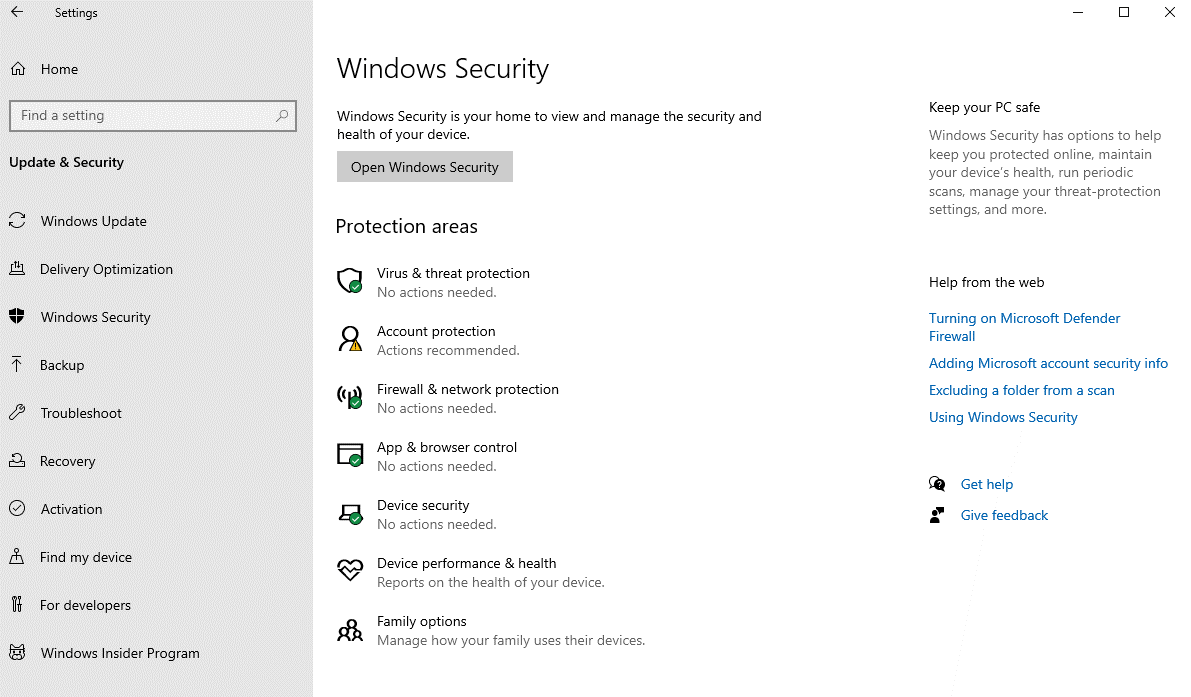Select the Virus & threat protection shield icon
1191x697 pixels.
(349, 281)
